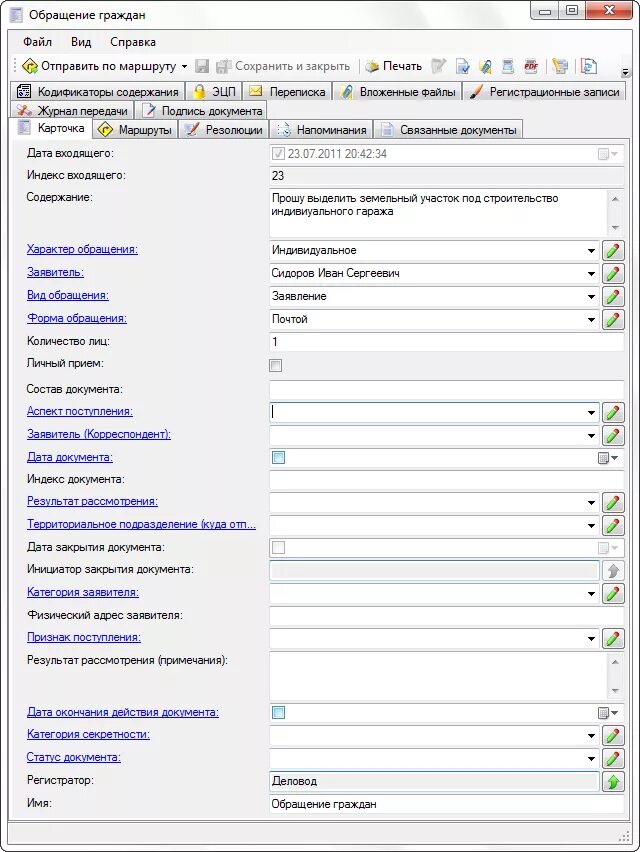Open the Аспект поступления link
The height and width of the screenshot is (852, 640).
[80, 411]
